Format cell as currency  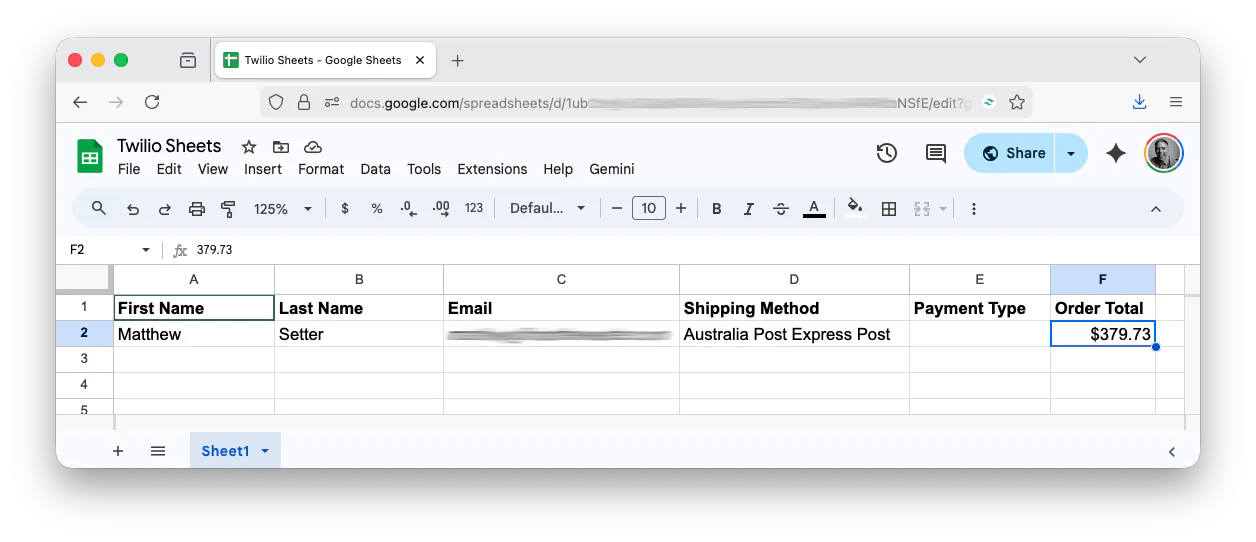[345, 208]
